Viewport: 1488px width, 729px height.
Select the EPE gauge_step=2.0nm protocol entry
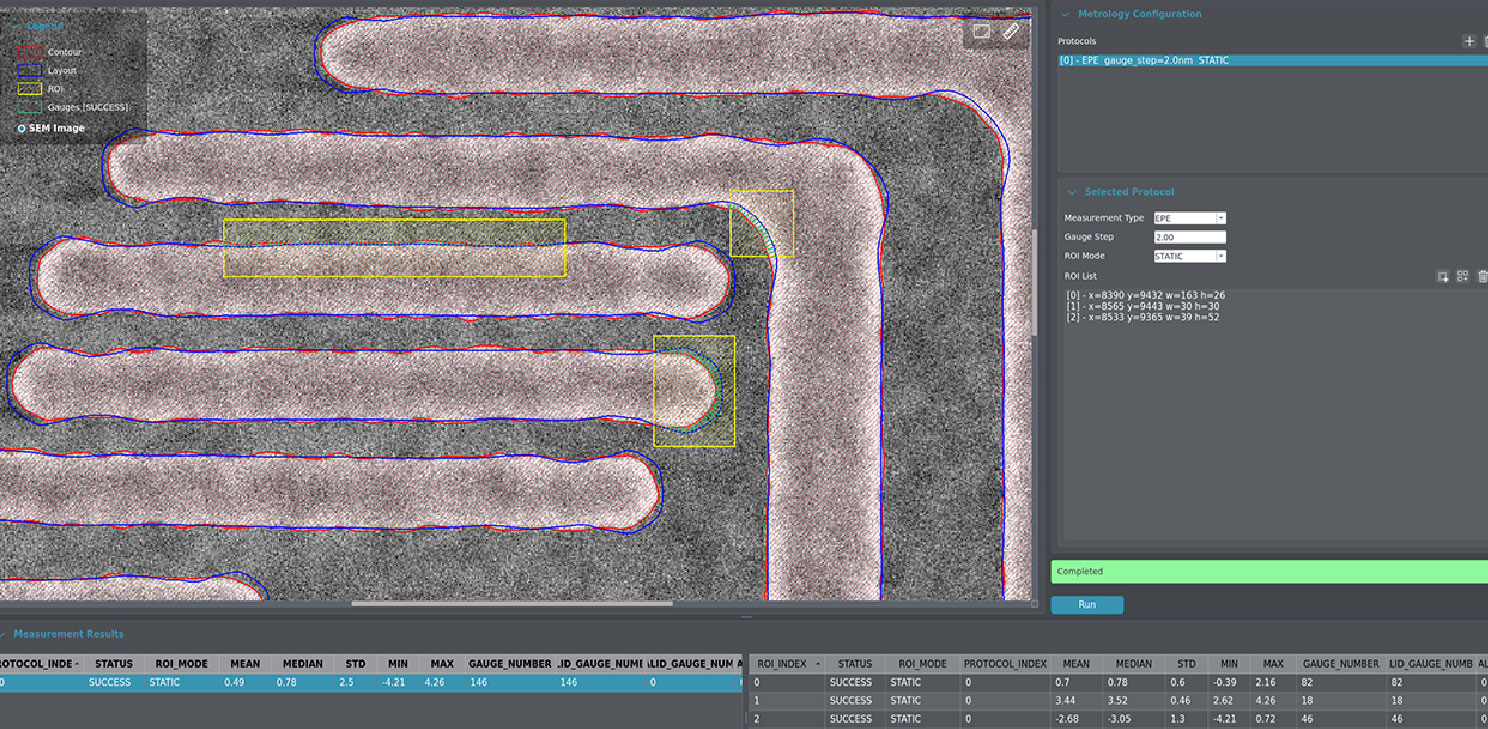coord(1145,61)
